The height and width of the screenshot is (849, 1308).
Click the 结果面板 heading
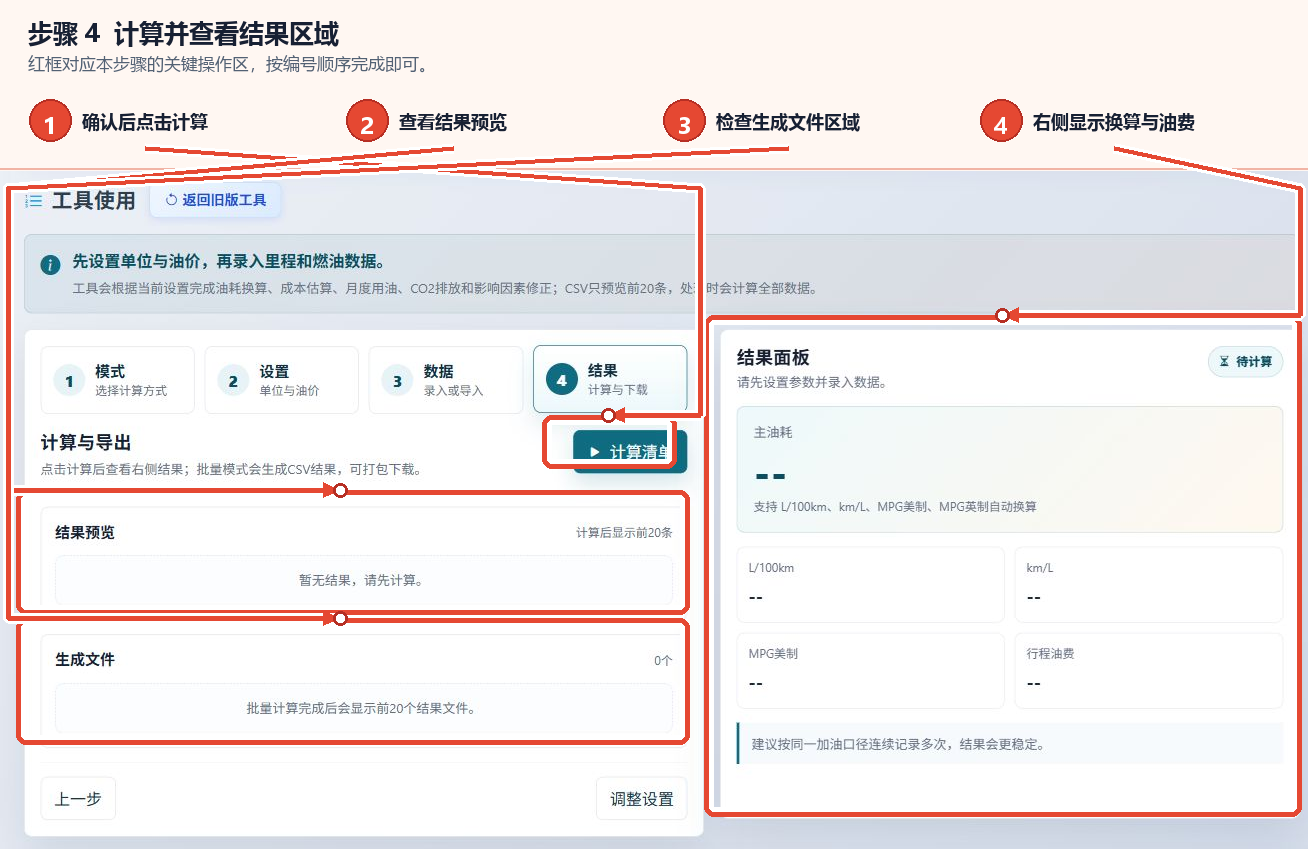click(x=773, y=357)
